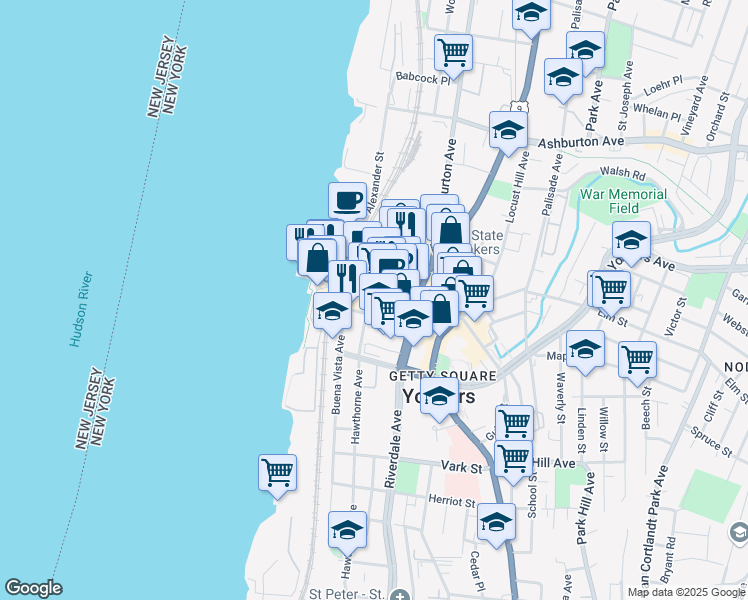Click the 'Victor St' street label
748x600 pixels.
[x=676, y=316]
